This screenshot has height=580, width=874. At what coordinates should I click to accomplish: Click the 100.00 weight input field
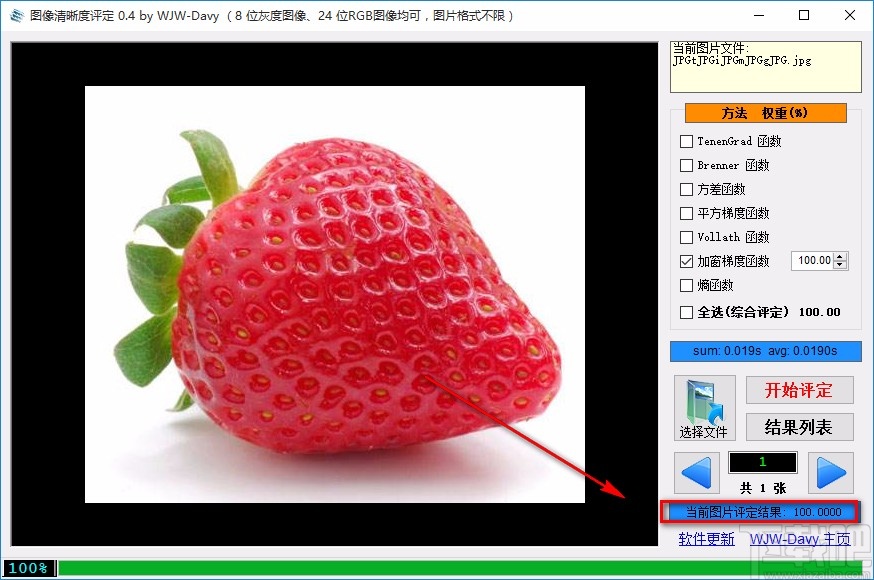pyautogui.click(x=813, y=261)
